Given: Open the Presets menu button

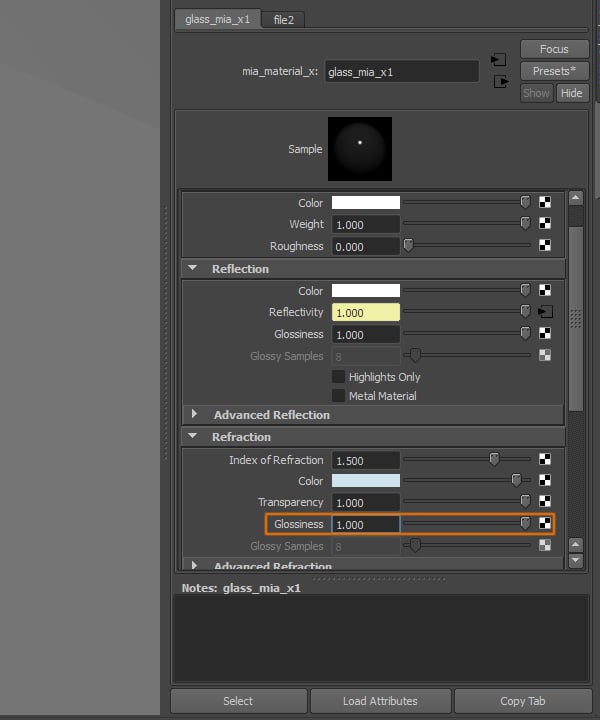Looking at the screenshot, I should pyautogui.click(x=553, y=71).
